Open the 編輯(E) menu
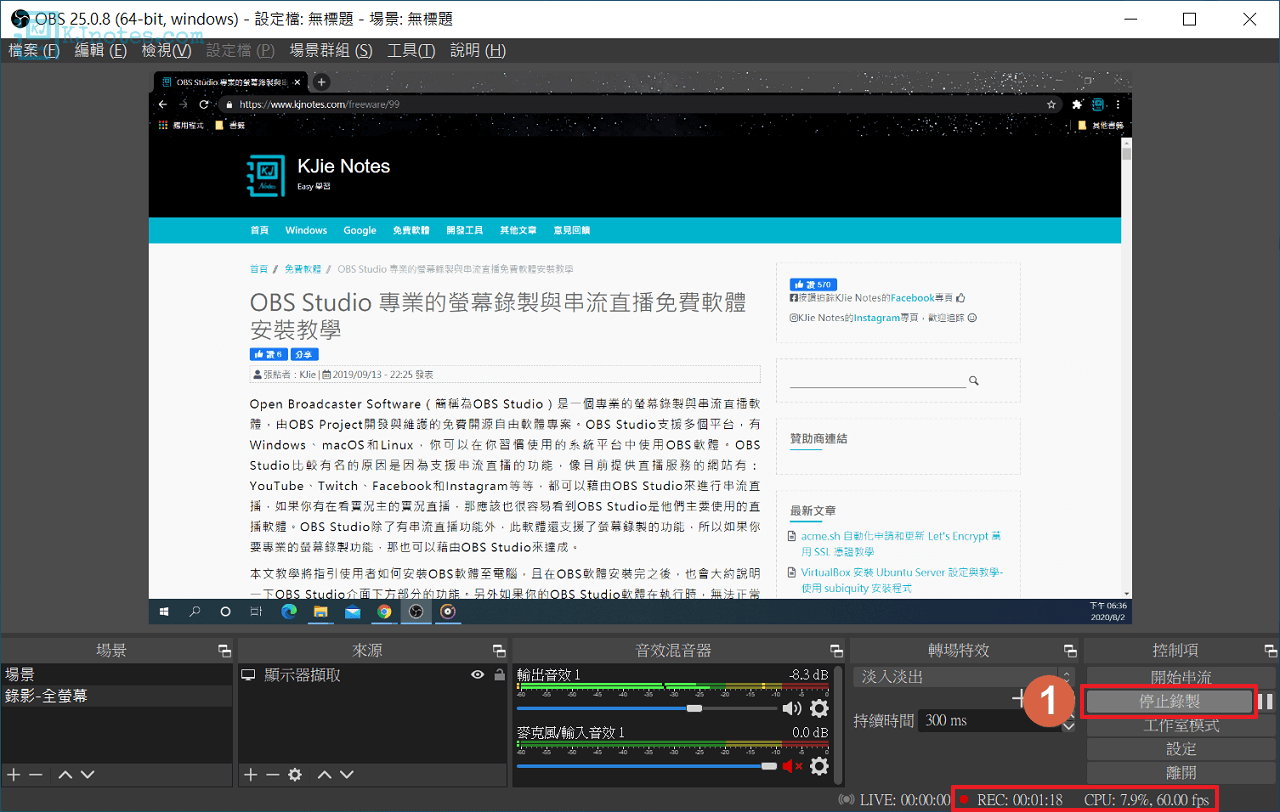Image resolution: width=1280 pixels, height=812 pixels. pyautogui.click(x=101, y=50)
